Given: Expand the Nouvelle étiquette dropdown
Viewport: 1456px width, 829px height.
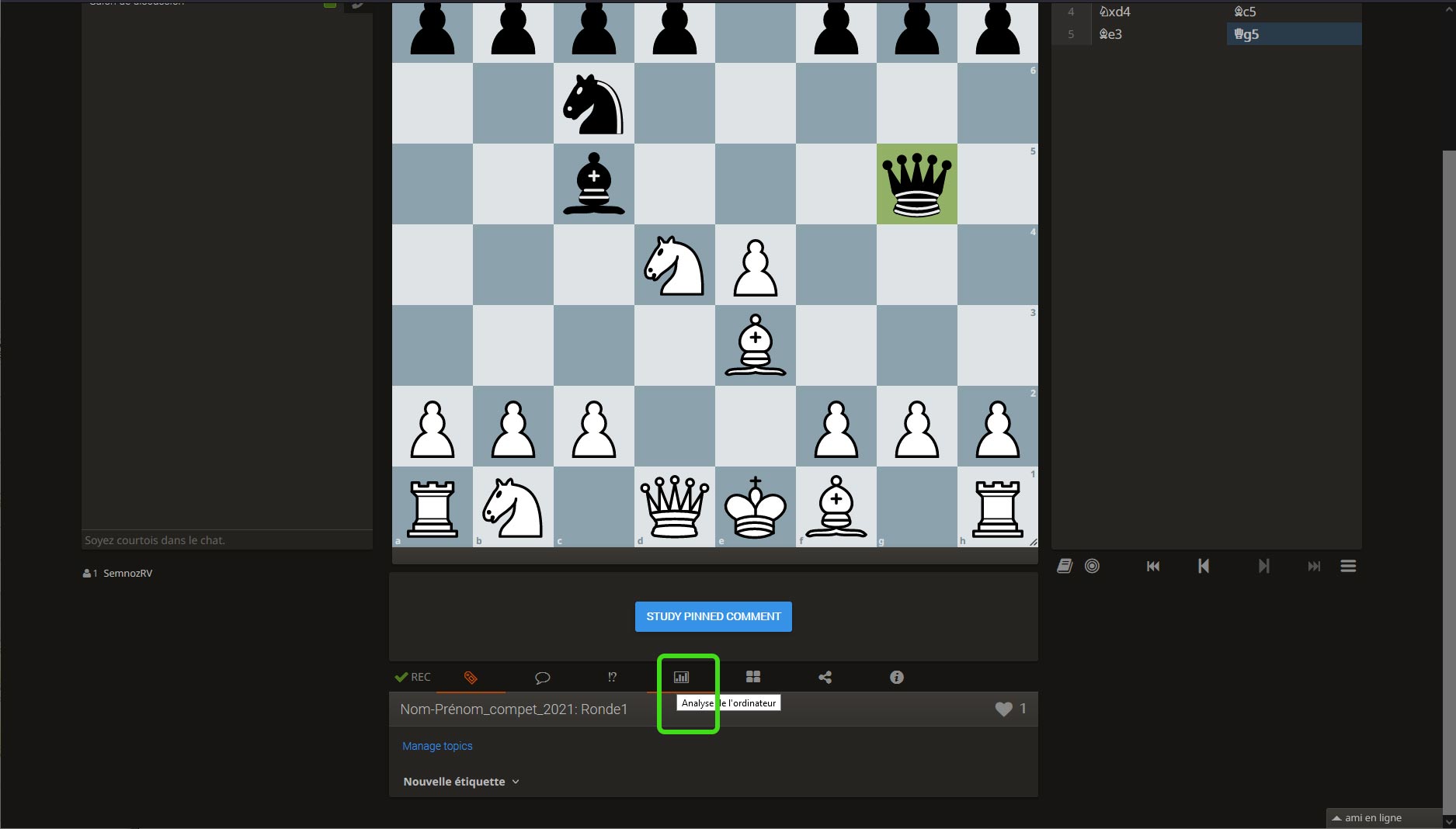Looking at the screenshot, I should click(460, 782).
